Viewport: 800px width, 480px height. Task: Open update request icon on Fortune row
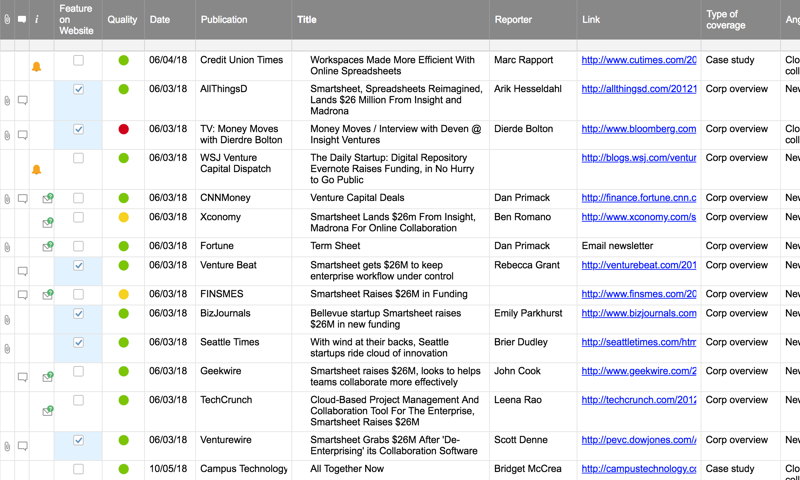coord(47,247)
